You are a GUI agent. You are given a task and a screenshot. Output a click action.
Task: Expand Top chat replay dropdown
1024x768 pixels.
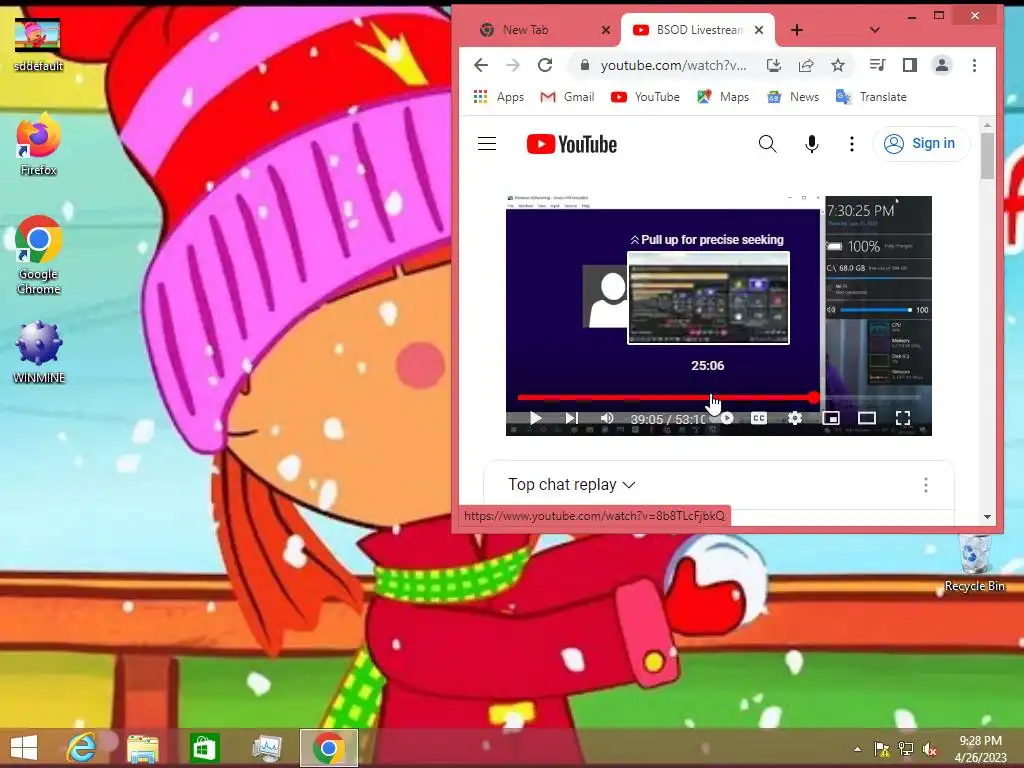pyautogui.click(x=572, y=485)
